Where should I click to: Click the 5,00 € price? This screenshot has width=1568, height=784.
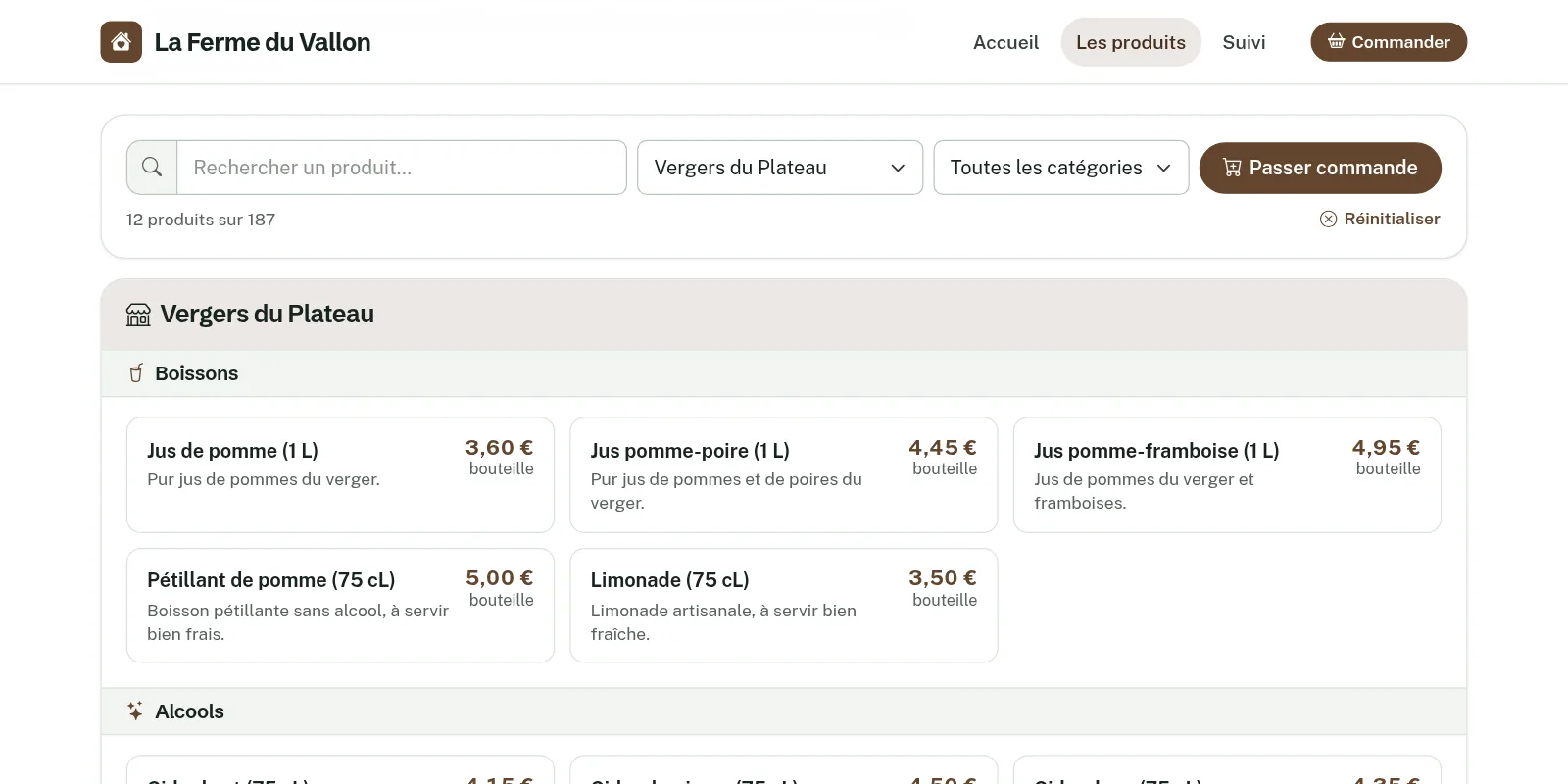click(x=500, y=578)
